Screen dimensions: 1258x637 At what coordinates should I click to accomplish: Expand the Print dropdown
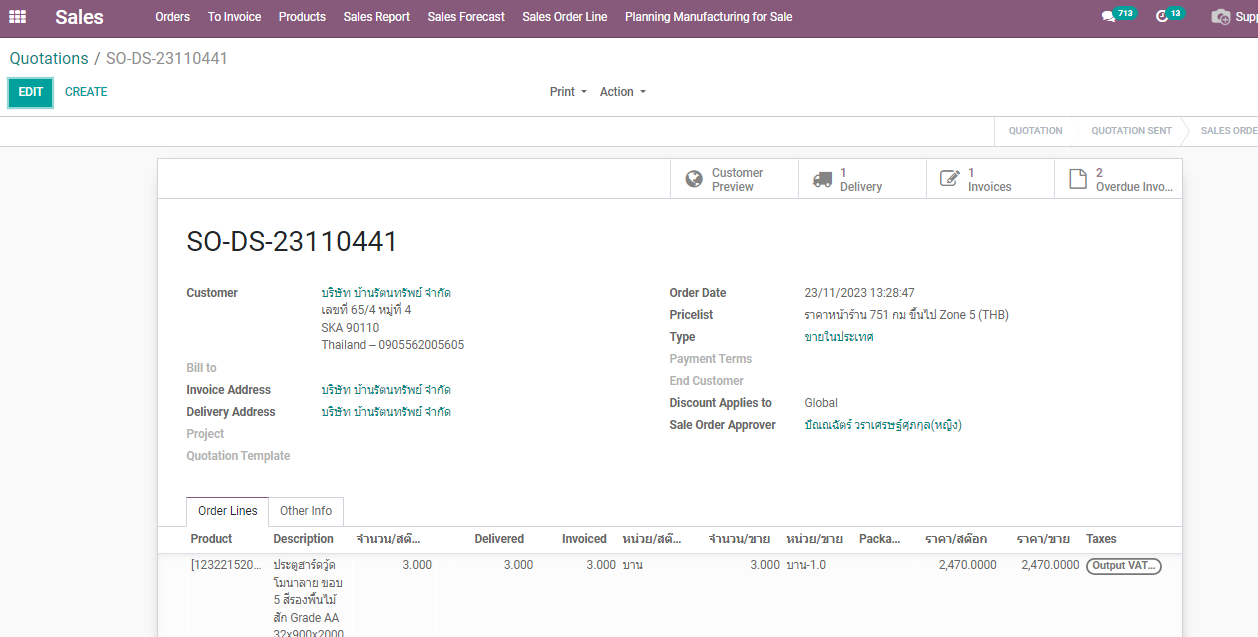(x=568, y=92)
